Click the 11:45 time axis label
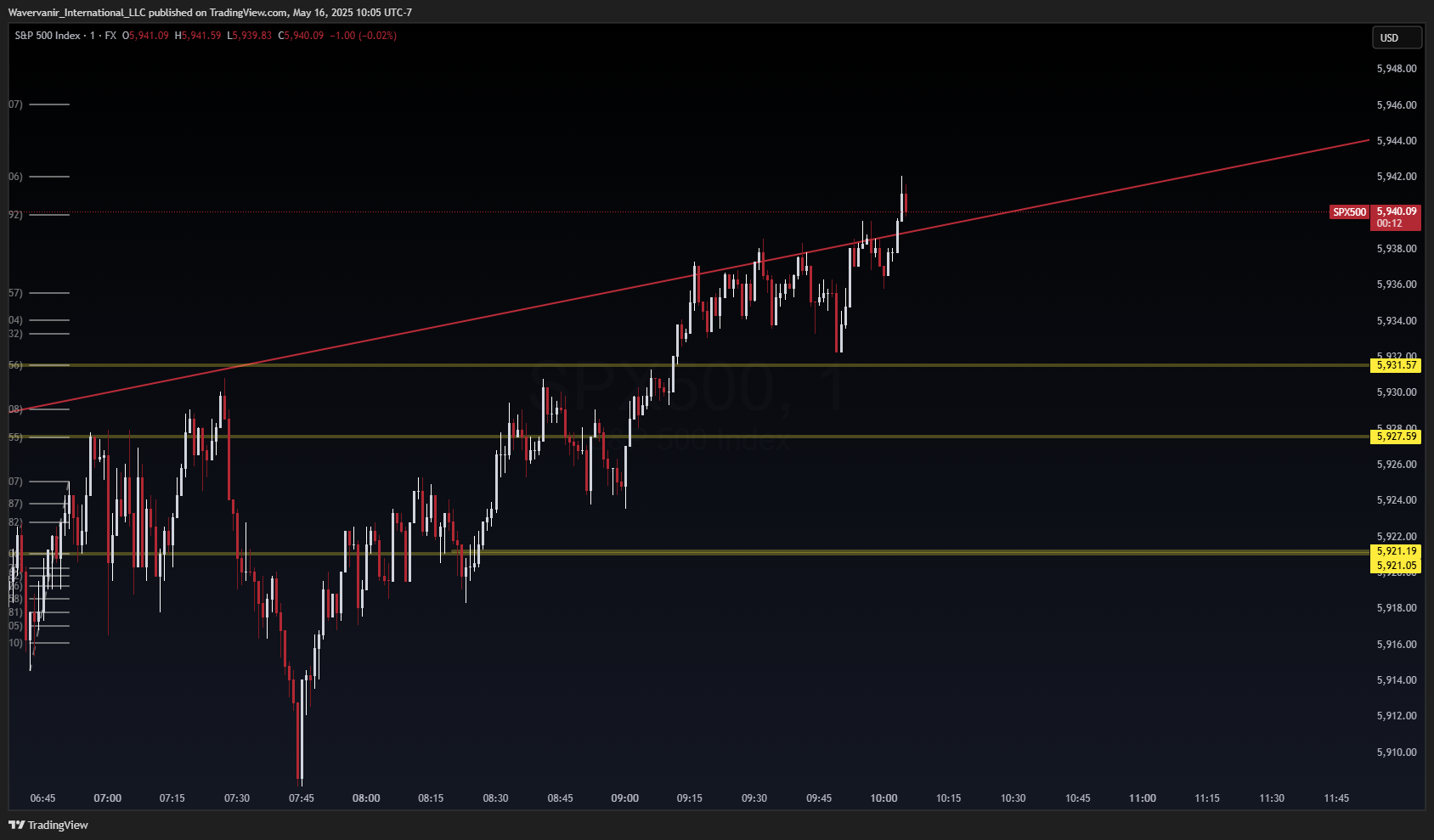This screenshot has width=1434, height=840. [x=1337, y=798]
